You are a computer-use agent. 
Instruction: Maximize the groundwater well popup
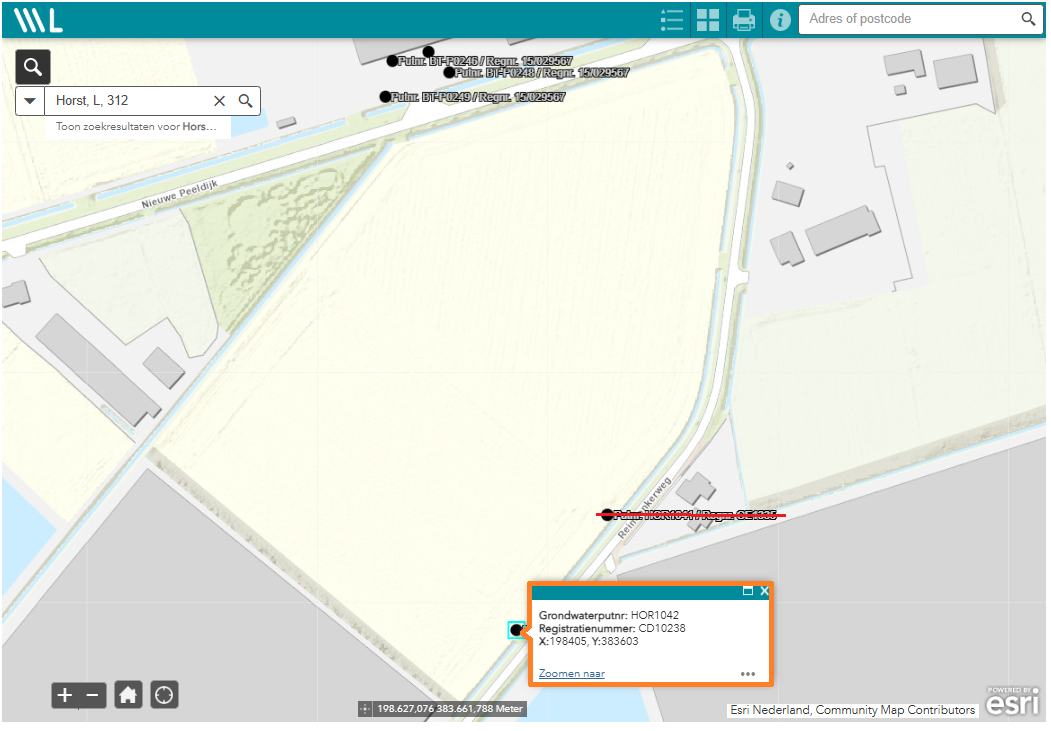(747, 591)
